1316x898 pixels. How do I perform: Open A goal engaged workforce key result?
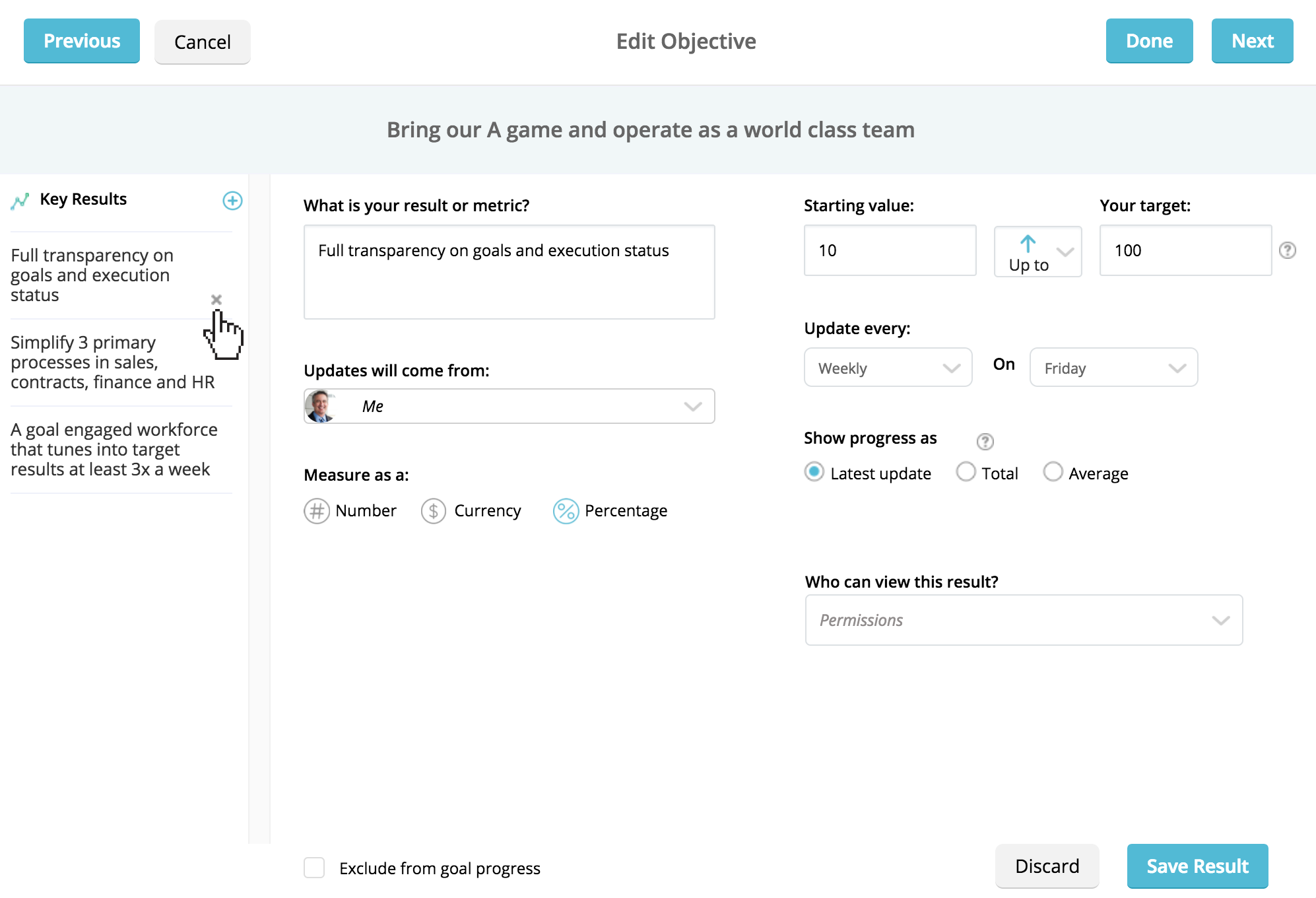[x=114, y=449]
